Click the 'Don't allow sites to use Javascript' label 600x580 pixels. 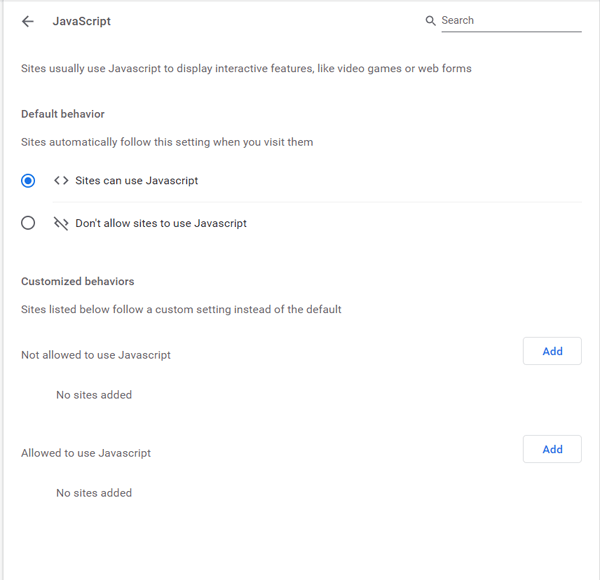click(x=161, y=223)
